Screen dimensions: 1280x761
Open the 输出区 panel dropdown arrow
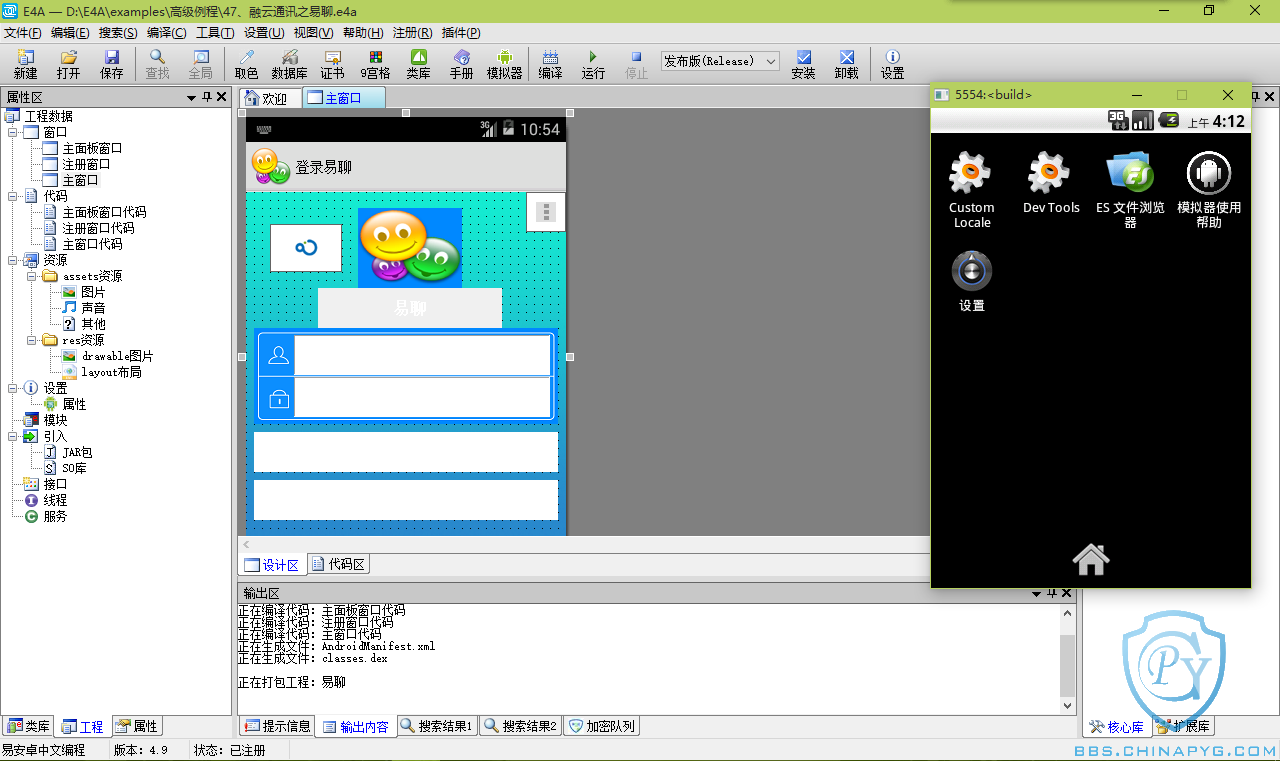(x=1036, y=593)
